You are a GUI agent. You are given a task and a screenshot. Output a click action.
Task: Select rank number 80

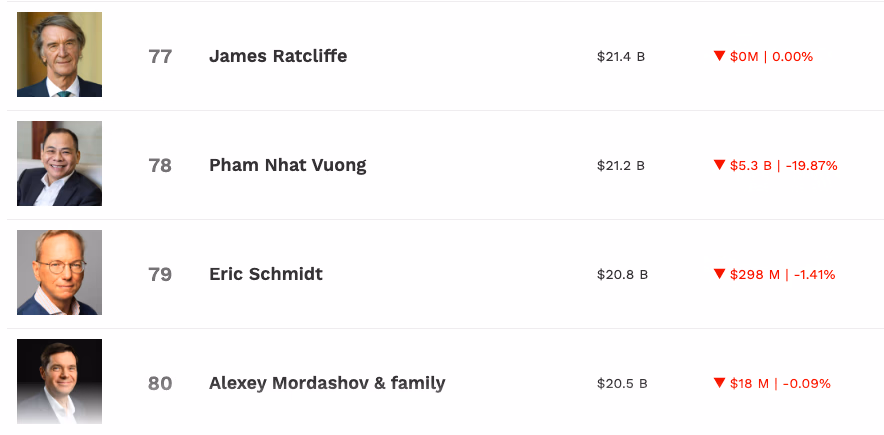(x=160, y=383)
